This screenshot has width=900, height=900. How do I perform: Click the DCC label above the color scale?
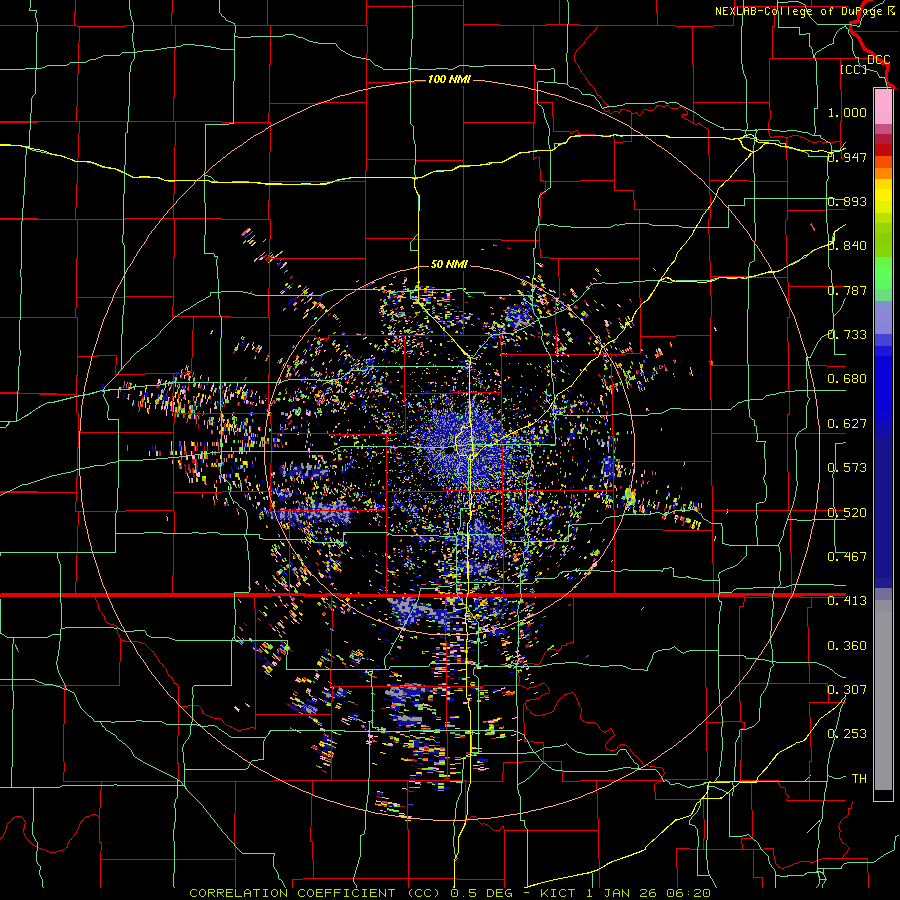coord(878,60)
